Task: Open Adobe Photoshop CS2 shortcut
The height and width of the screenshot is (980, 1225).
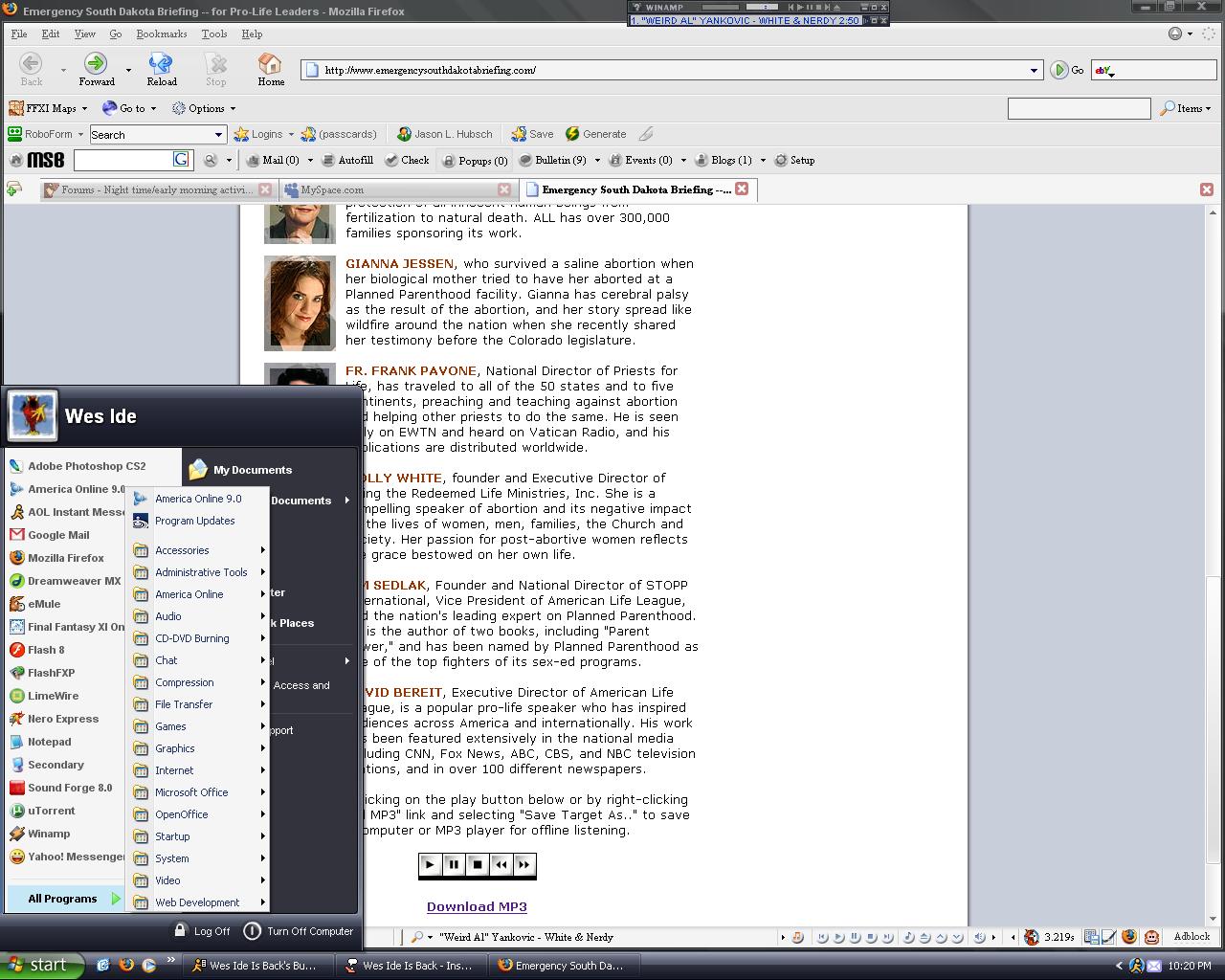Action: [x=86, y=466]
